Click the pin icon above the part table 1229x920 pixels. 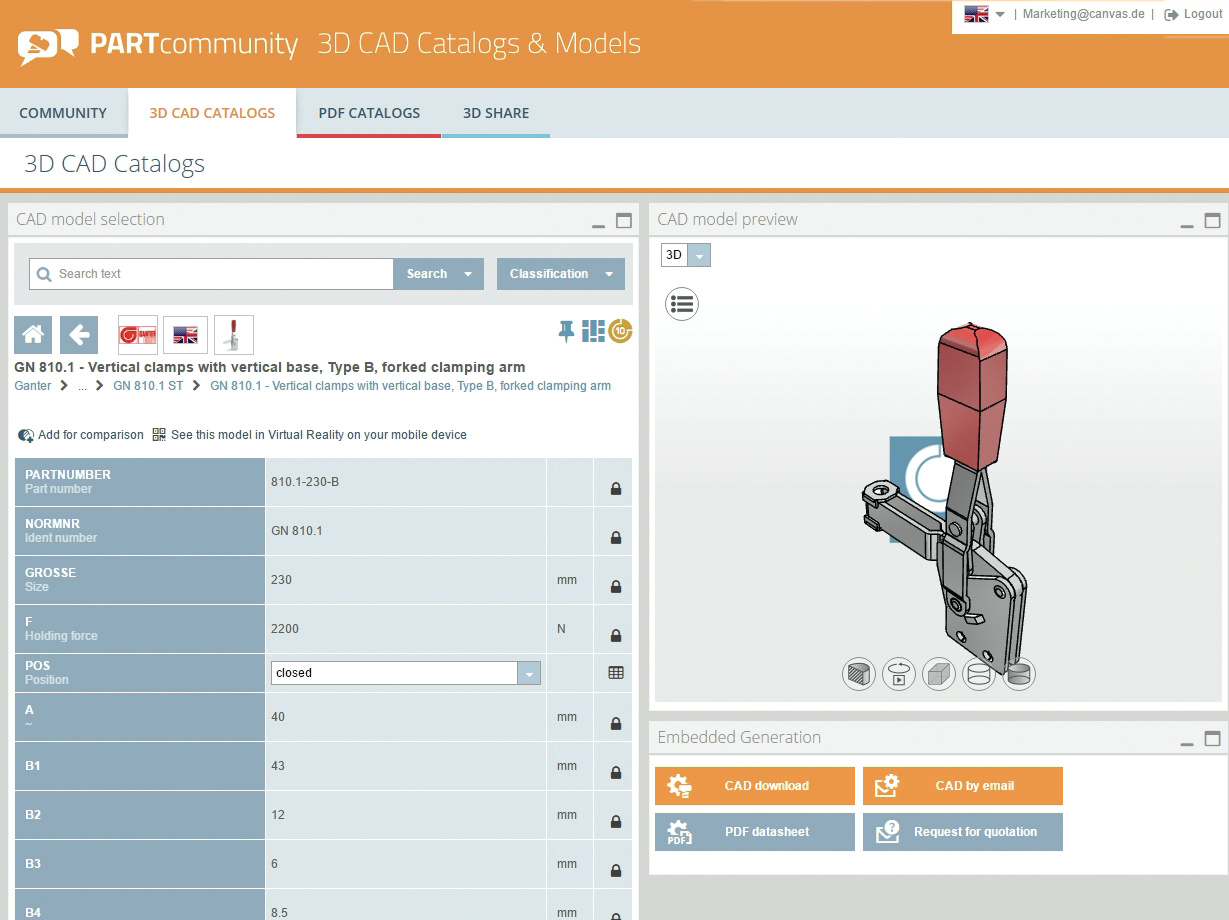[x=566, y=332]
